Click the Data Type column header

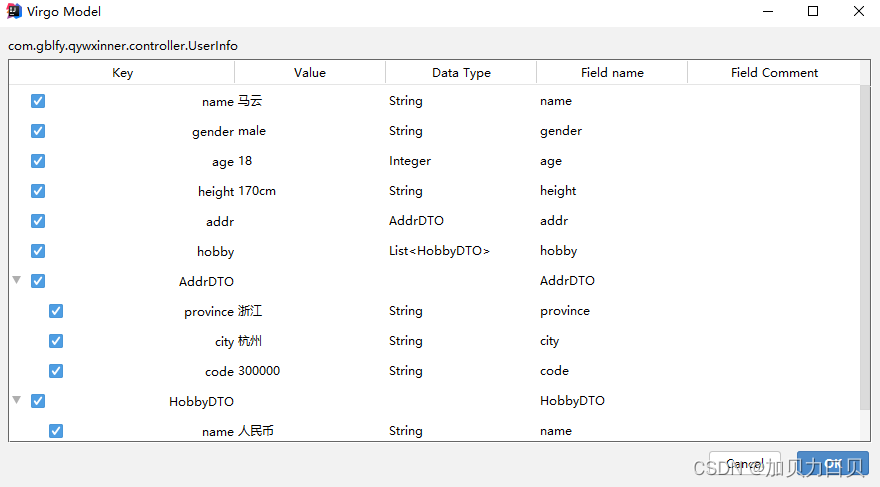click(x=461, y=73)
